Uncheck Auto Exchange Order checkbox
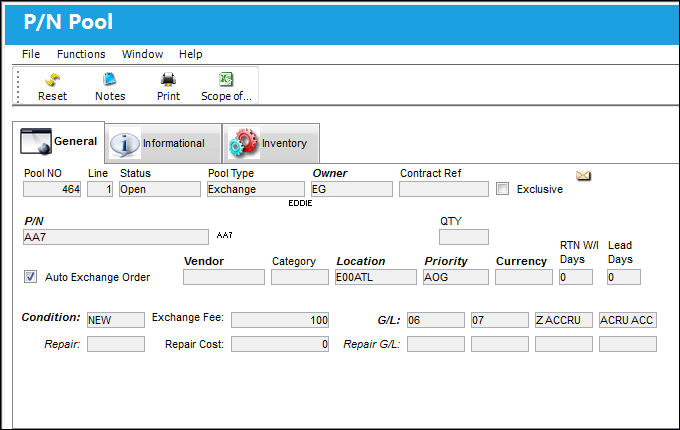Screen dimensions: 680x430 [30, 277]
